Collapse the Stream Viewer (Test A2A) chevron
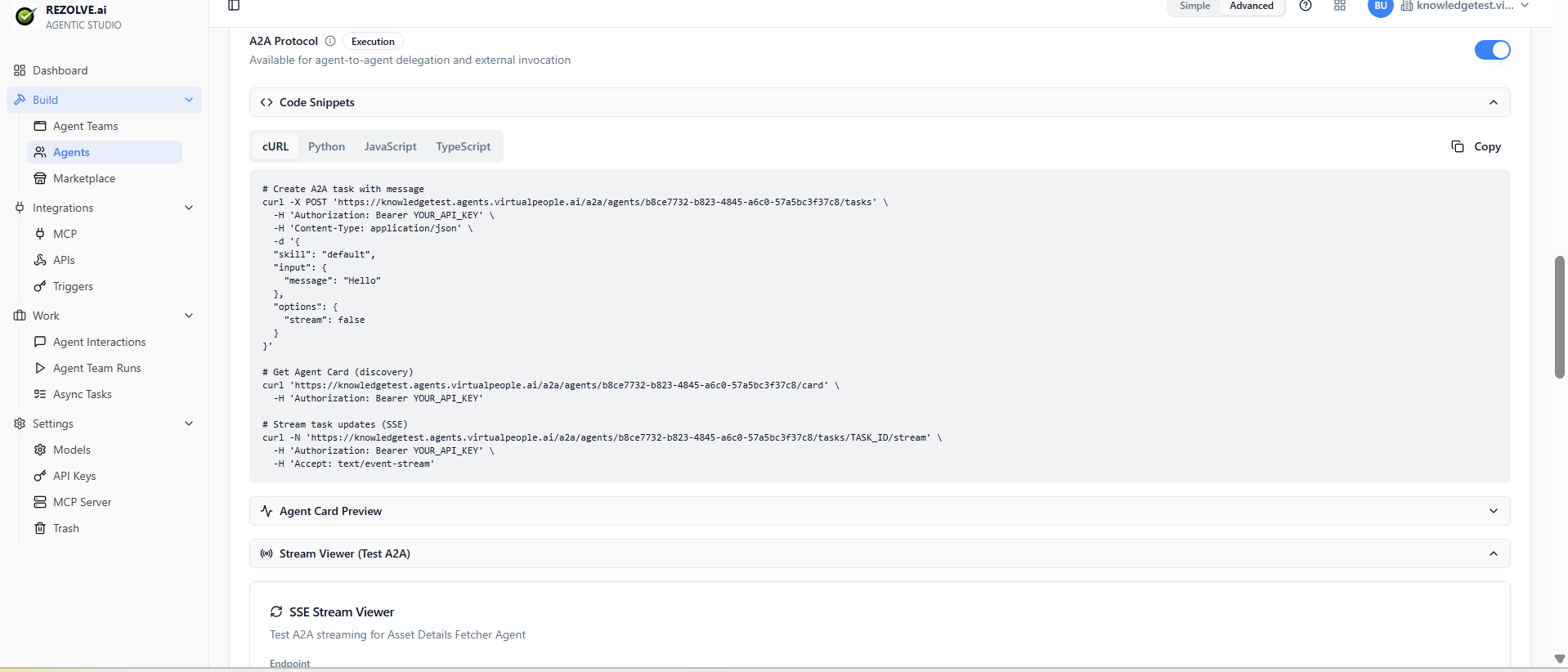 (1494, 553)
